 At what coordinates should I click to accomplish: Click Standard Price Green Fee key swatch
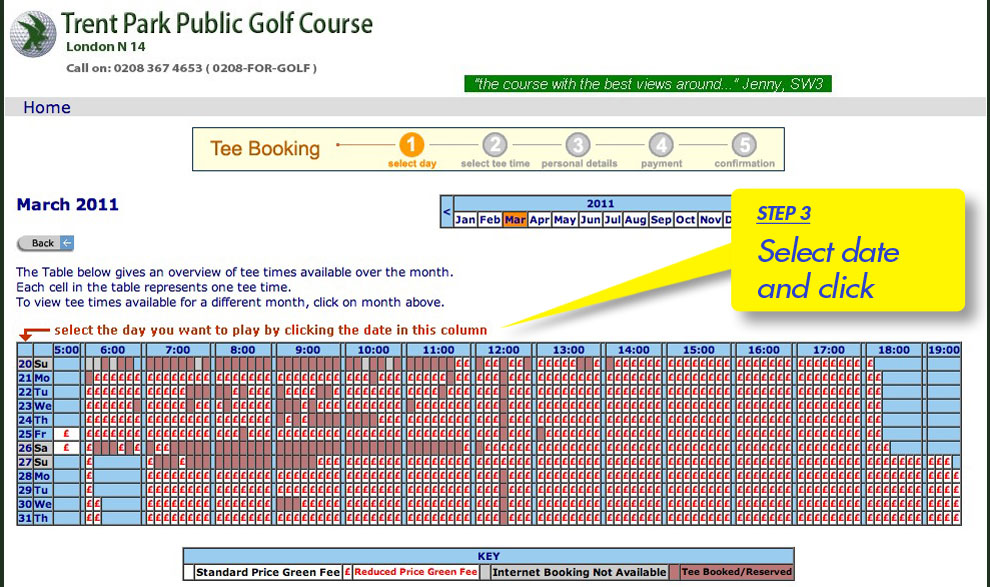[188, 572]
